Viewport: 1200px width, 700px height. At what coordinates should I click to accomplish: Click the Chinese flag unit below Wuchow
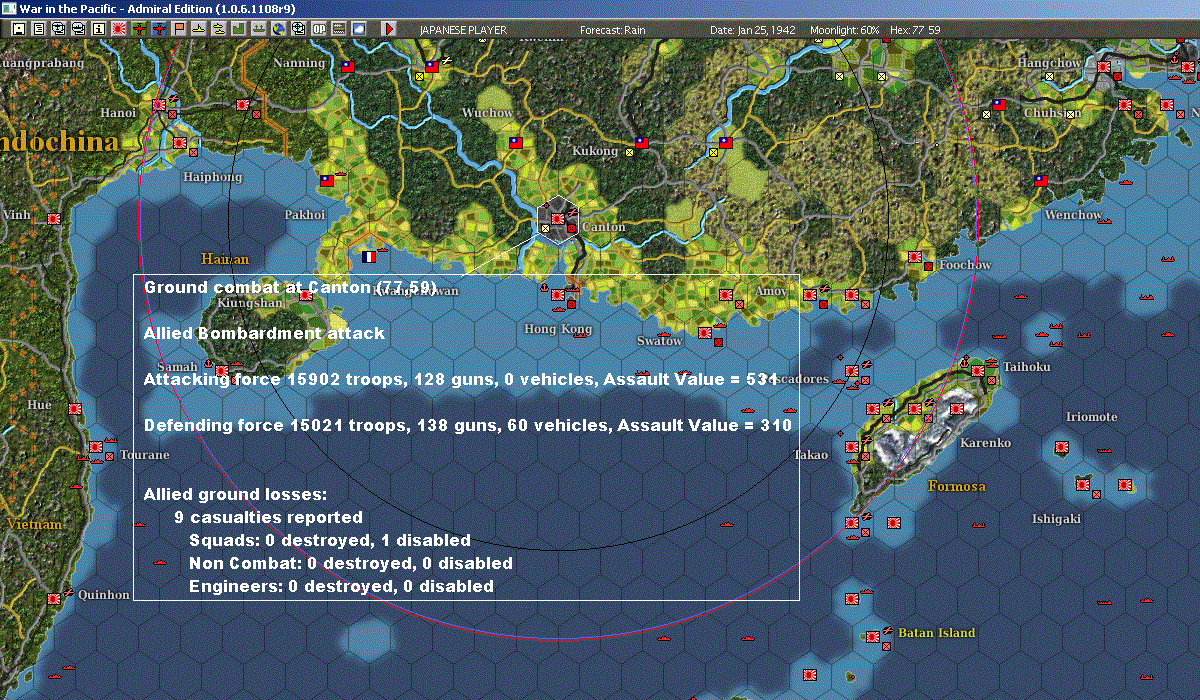click(517, 143)
